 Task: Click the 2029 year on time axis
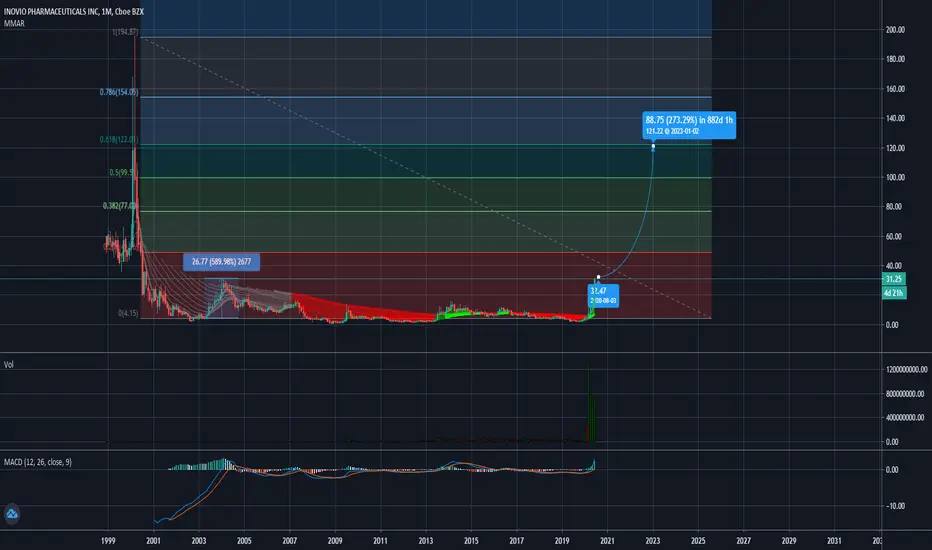[x=789, y=540]
